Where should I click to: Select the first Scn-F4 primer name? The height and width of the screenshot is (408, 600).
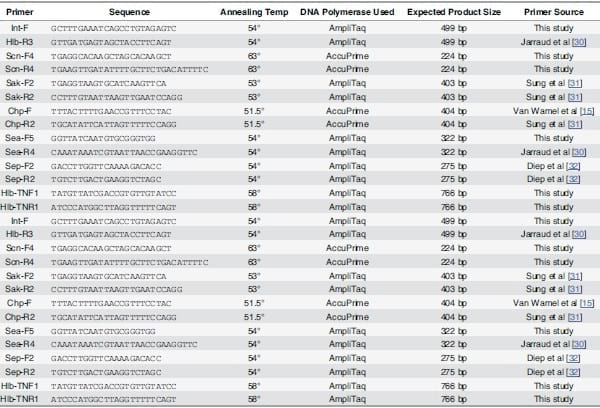pyautogui.click(x=20, y=56)
